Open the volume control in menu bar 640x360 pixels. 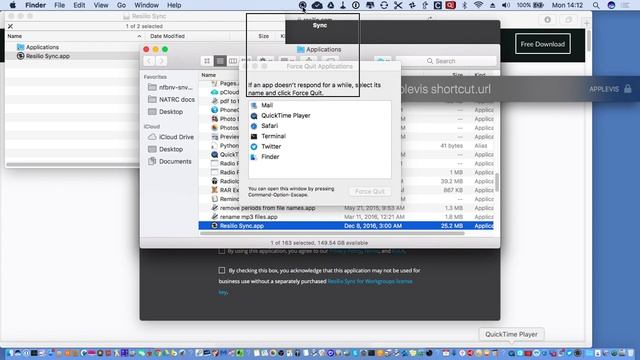pos(506,5)
